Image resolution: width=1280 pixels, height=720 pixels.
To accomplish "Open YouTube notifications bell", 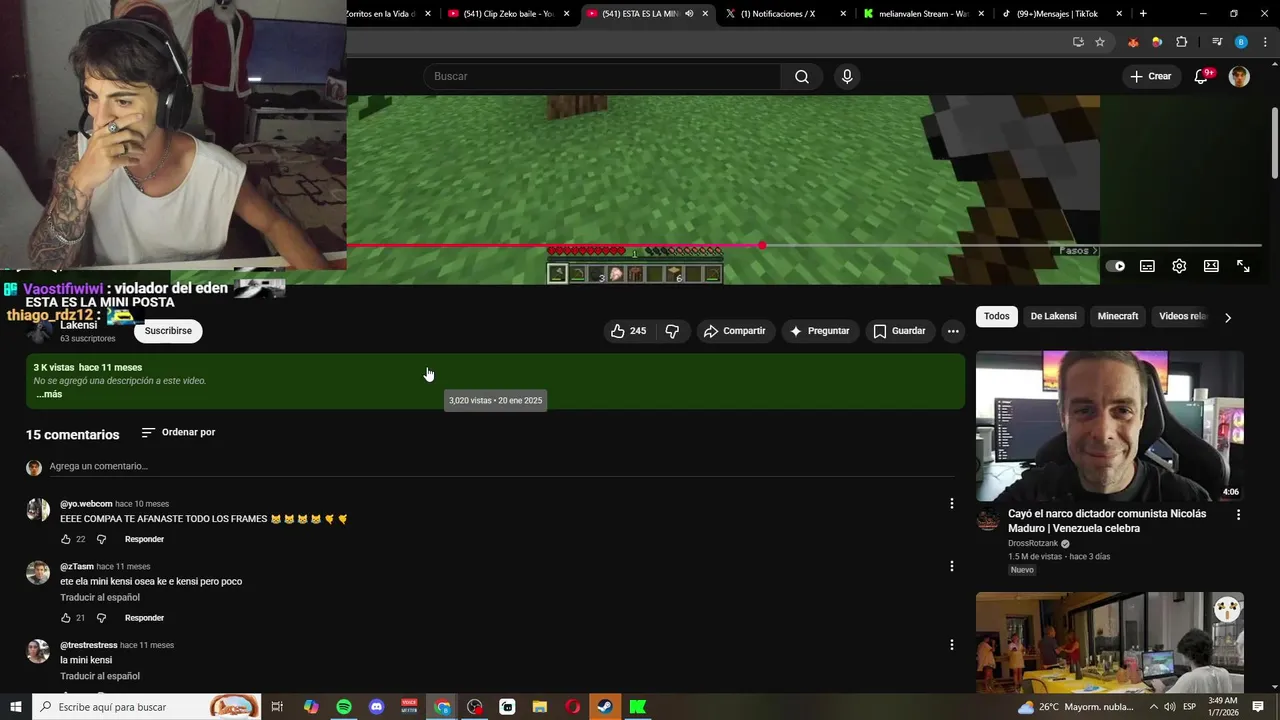I will [x=1202, y=77].
